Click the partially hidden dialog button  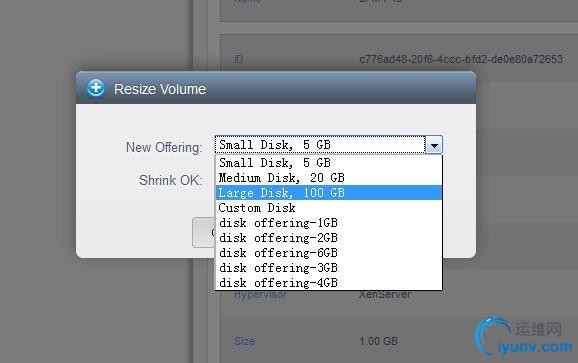point(203,233)
